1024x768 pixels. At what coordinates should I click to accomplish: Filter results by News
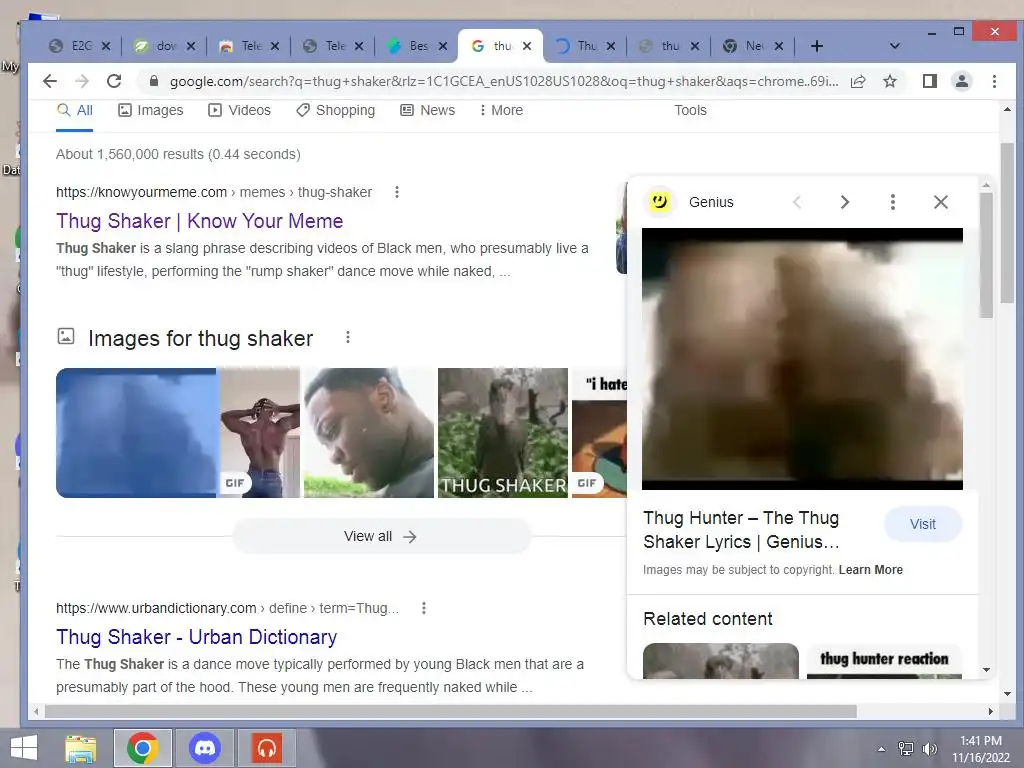(x=427, y=110)
